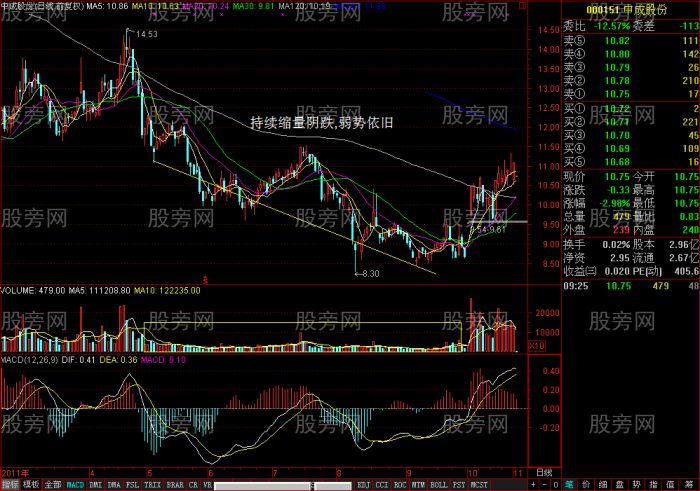Screen dimensions: 700x491
Task: Click the 09:25 tick record row
Action: pos(630,286)
